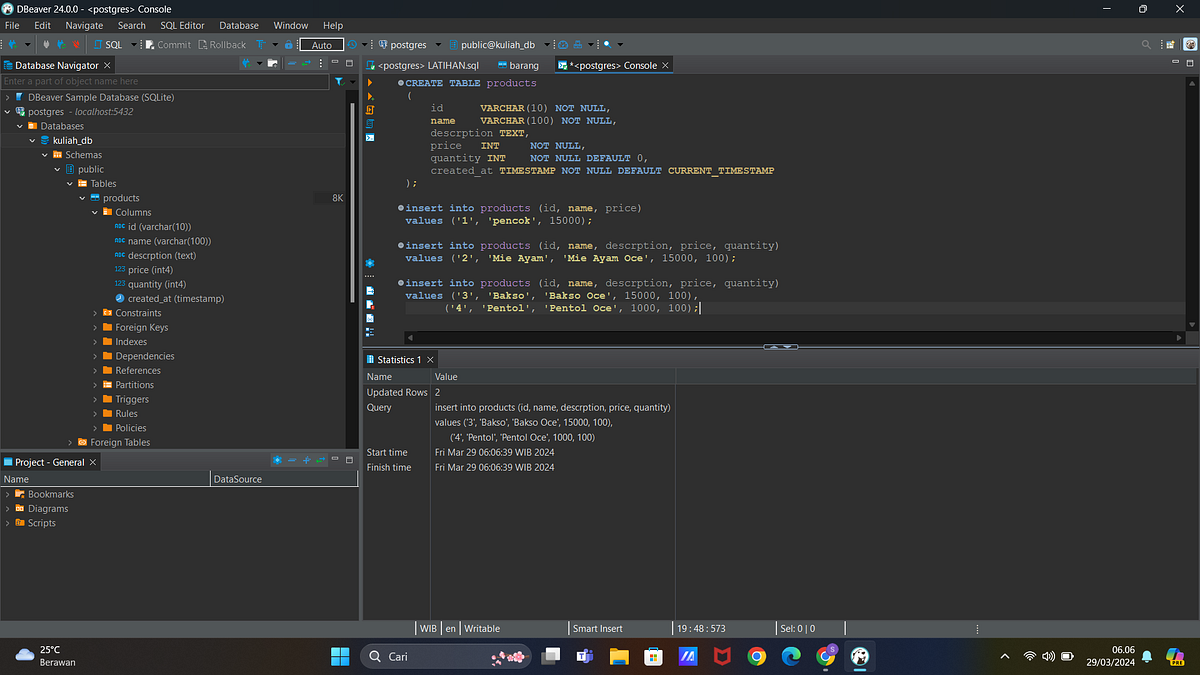Launch Google Chrome from the taskbar
The height and width of the screenshot is (675, 1200).
[757, 656]
